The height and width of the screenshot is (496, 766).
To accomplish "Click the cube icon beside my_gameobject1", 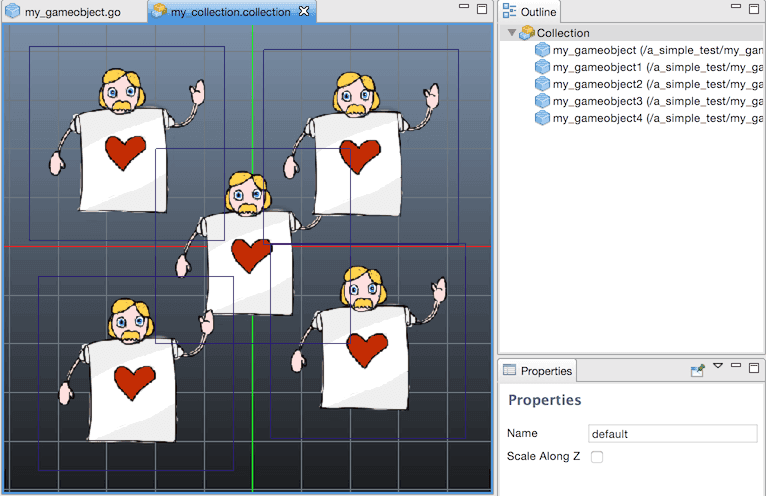I will [x=542, y=67].
